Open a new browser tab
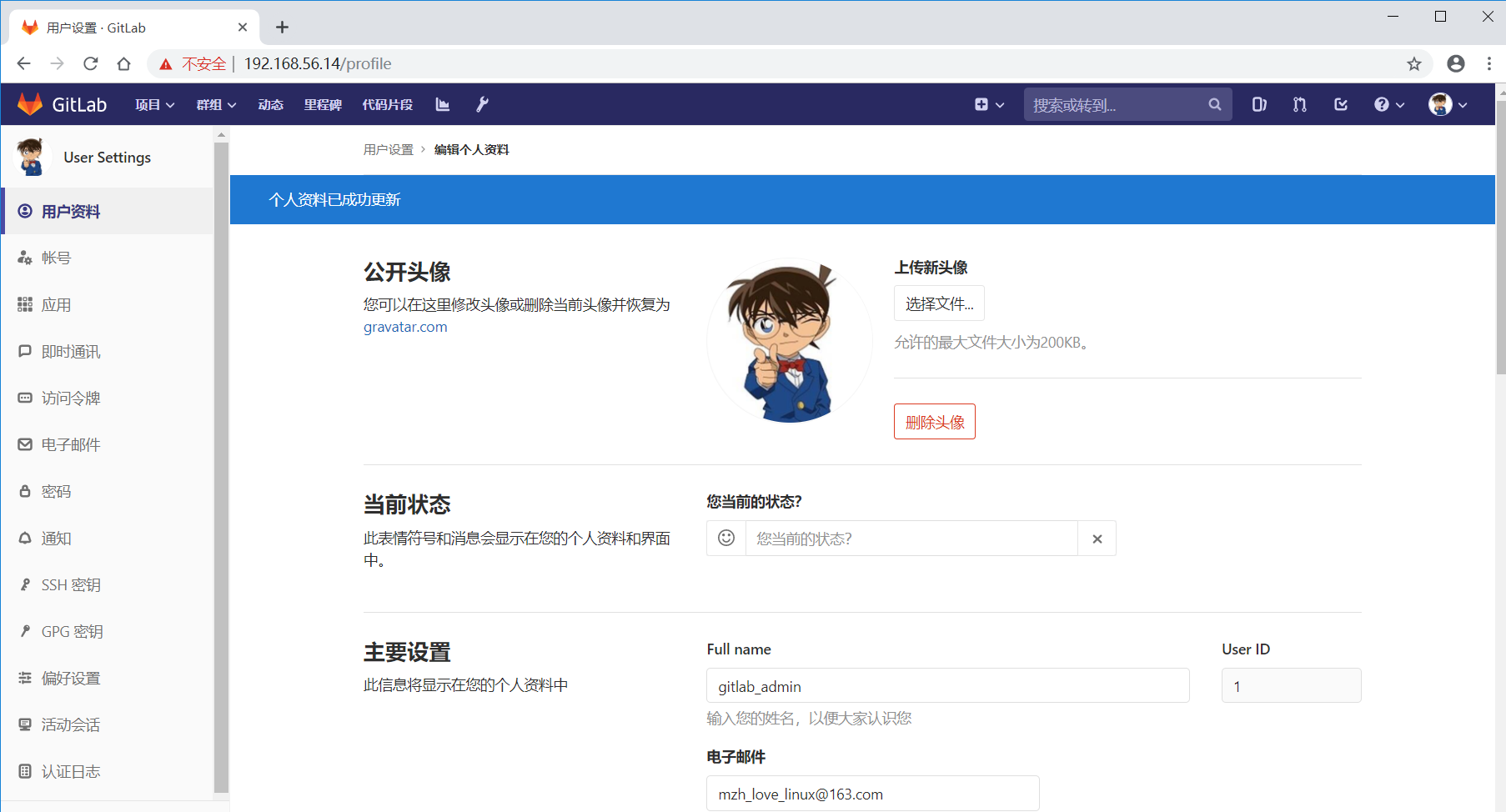This screenshot has height=812, width=1506. pyautogui.click(x=283, y=28)
